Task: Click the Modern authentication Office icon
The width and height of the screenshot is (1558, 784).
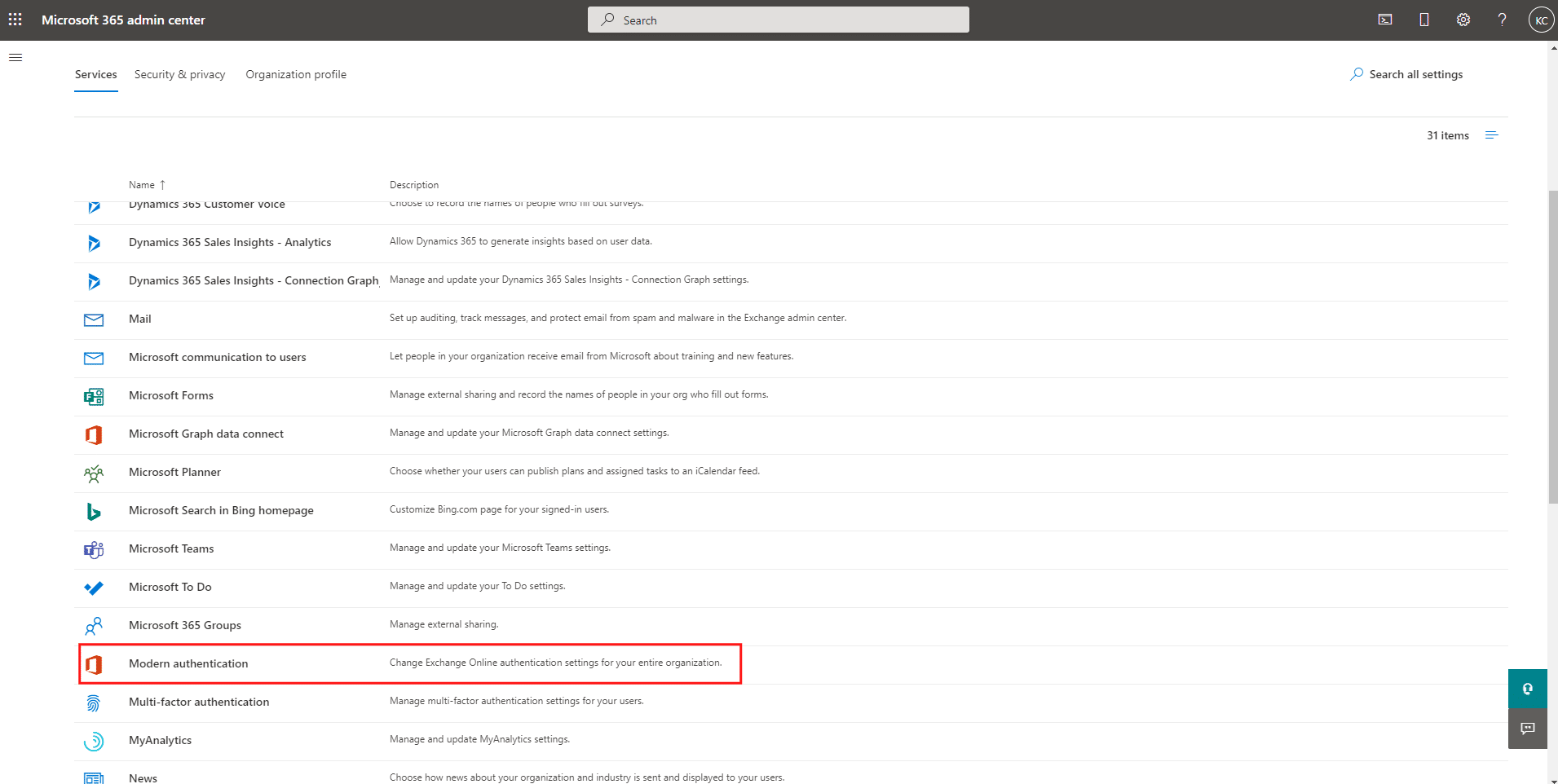Action: [94, 664]
